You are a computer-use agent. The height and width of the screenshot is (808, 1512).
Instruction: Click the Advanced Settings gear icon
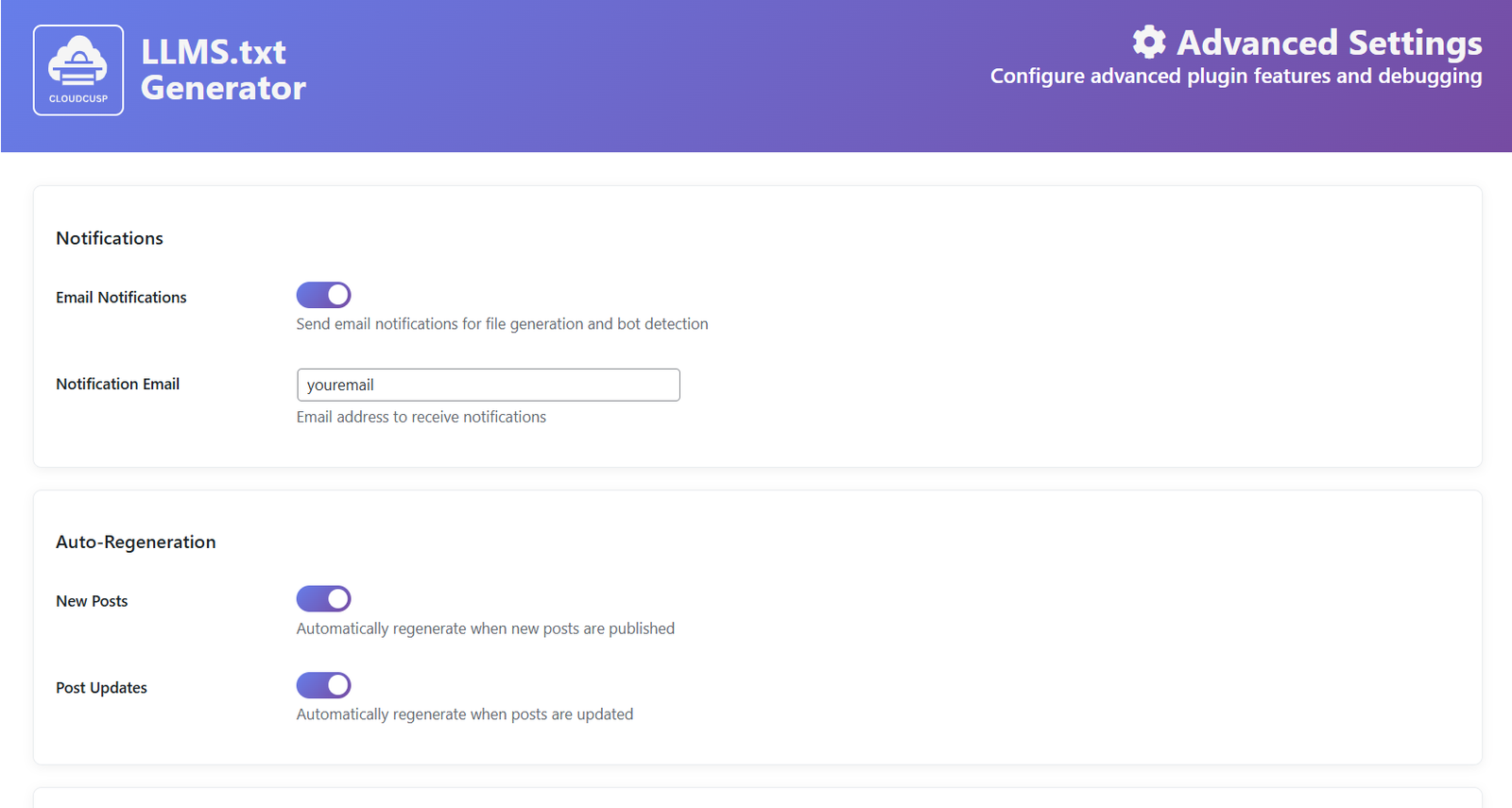[x=1149, y=43]
